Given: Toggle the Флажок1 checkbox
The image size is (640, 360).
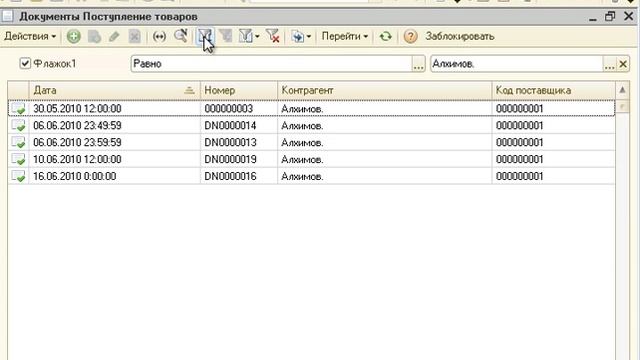Looking at the screenshot, I should pyautogui.click(x=25, y=63).
